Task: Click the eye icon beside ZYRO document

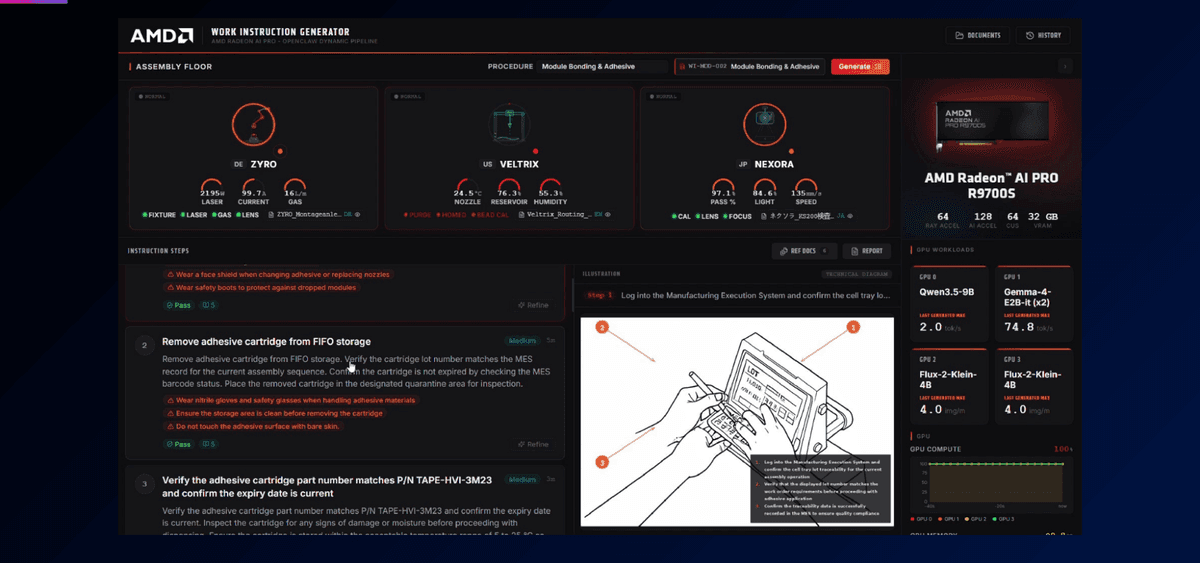Action: click(x=358, y=215)
